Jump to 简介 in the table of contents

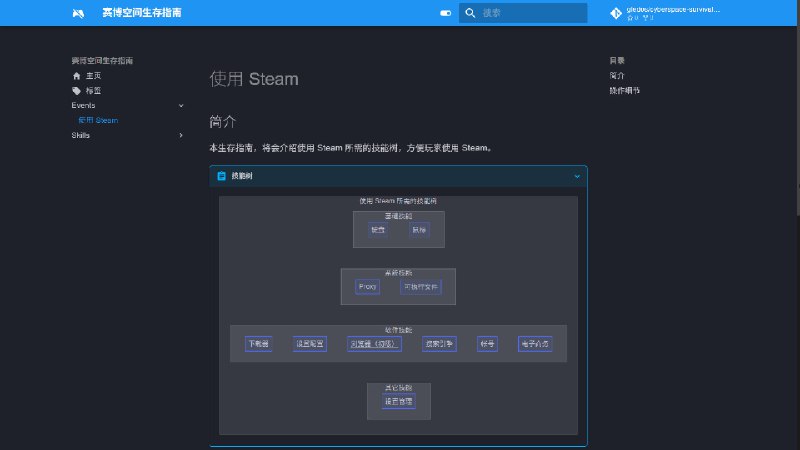click(617, 76)
